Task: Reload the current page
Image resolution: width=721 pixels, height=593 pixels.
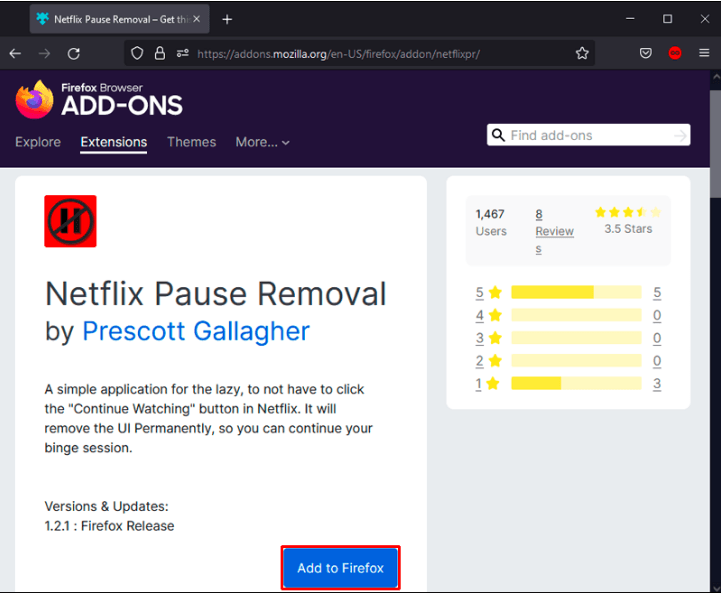Action: tap(74, 54)
